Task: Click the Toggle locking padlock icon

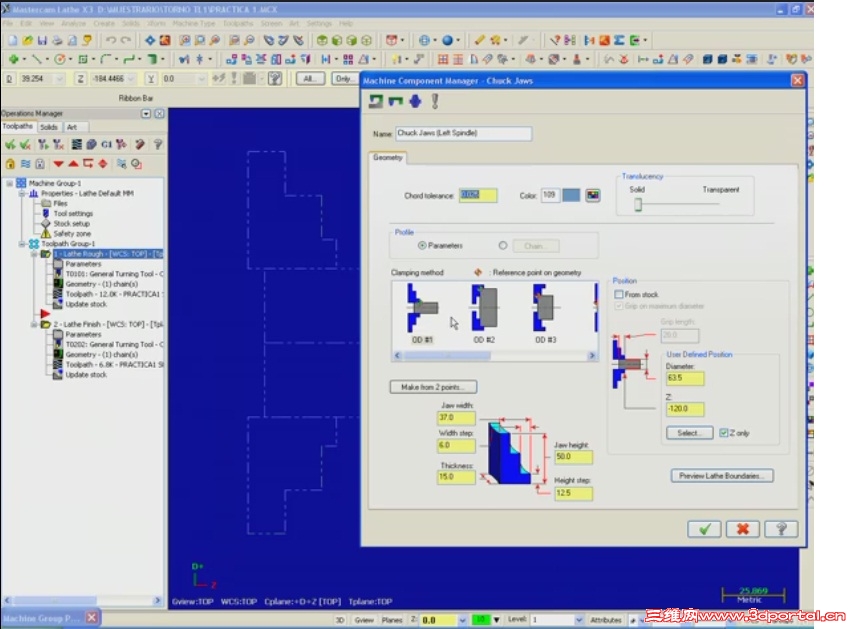Action: pos(10,164)
